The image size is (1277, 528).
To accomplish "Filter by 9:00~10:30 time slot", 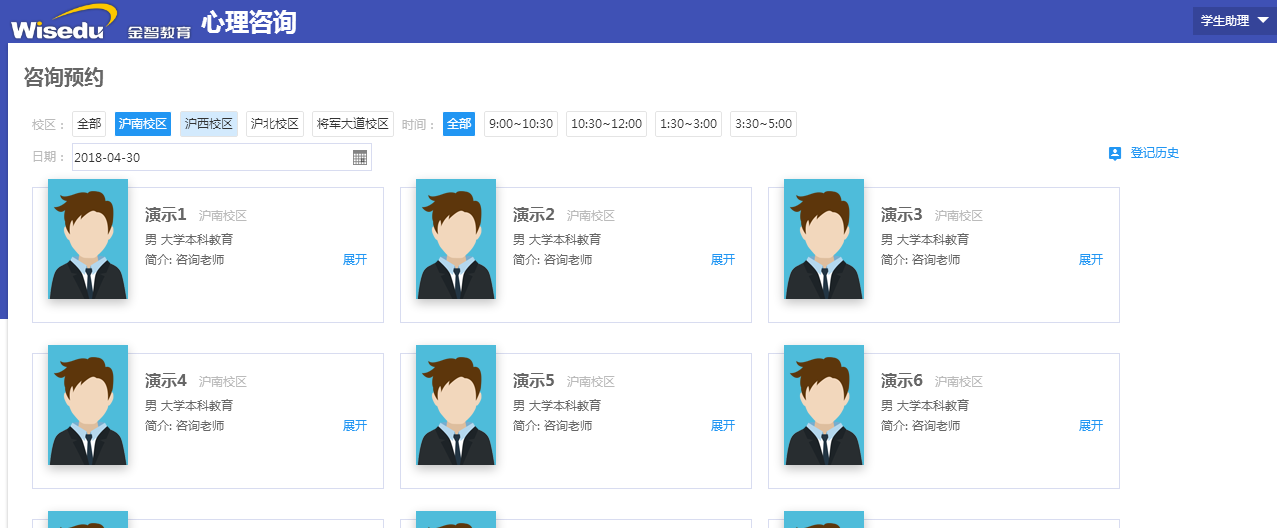I will [x=521, y=124].
